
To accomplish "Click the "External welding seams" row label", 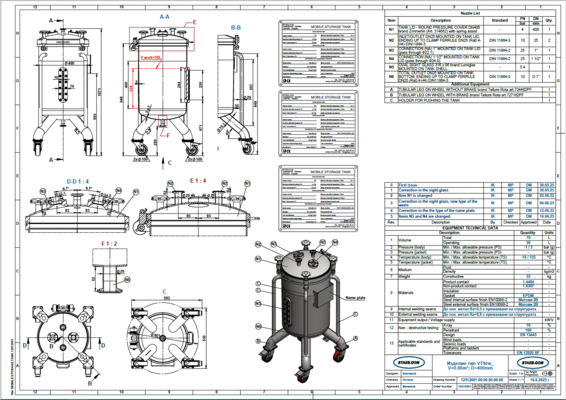I will [418, 314].
